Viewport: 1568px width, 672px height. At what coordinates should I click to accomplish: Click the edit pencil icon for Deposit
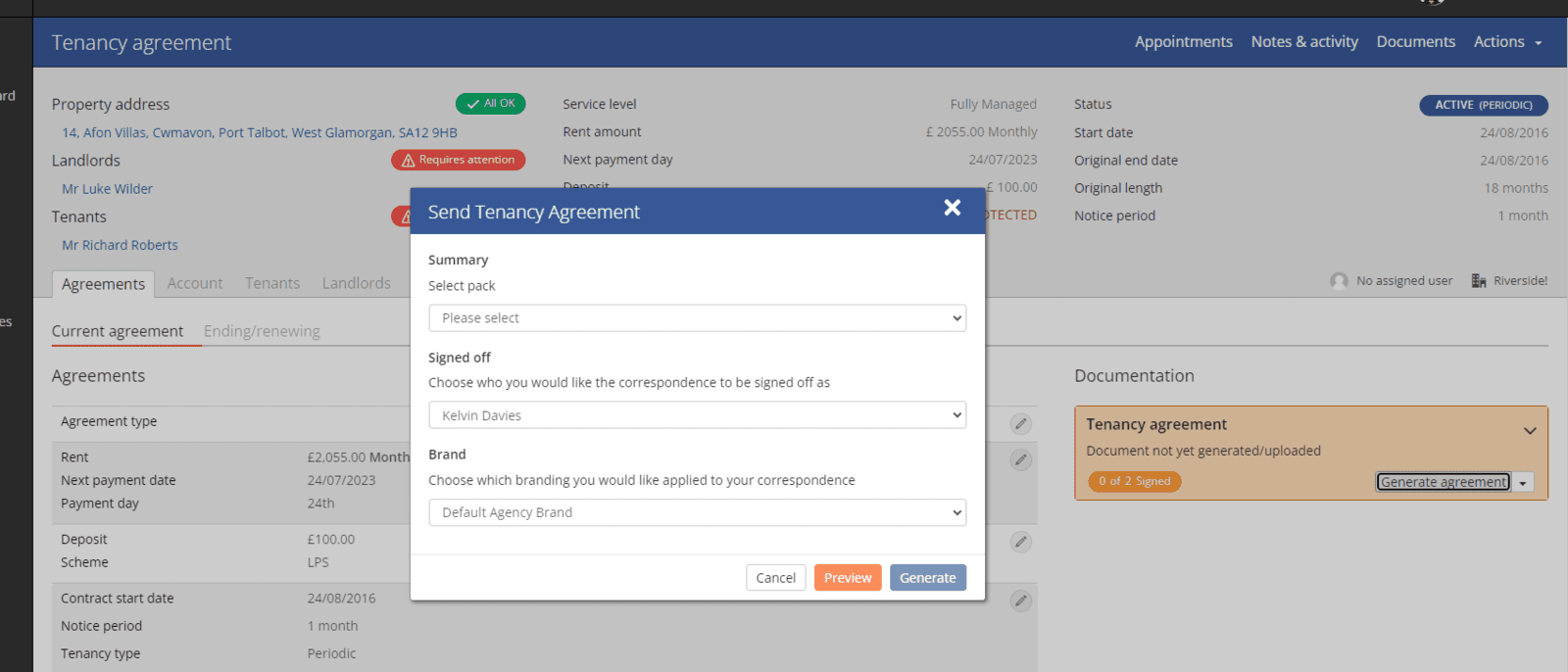click(x=1021, y=542)
